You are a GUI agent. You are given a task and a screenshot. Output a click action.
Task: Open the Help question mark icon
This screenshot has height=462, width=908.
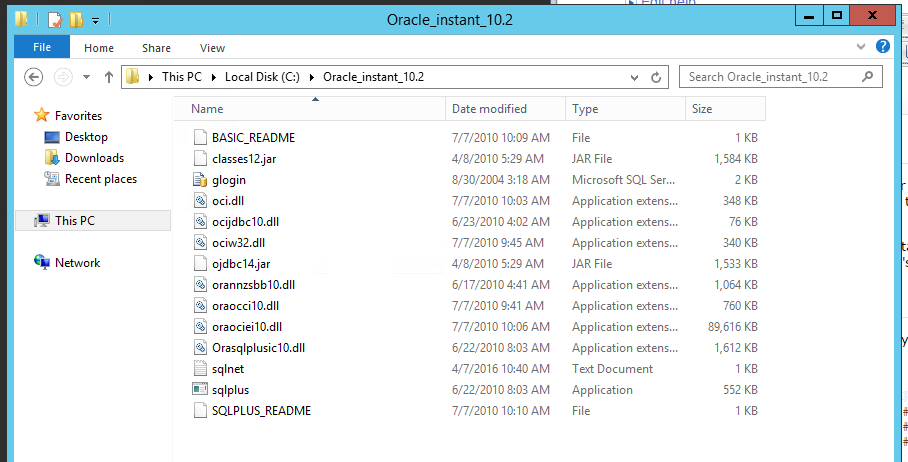pos(883,47)
